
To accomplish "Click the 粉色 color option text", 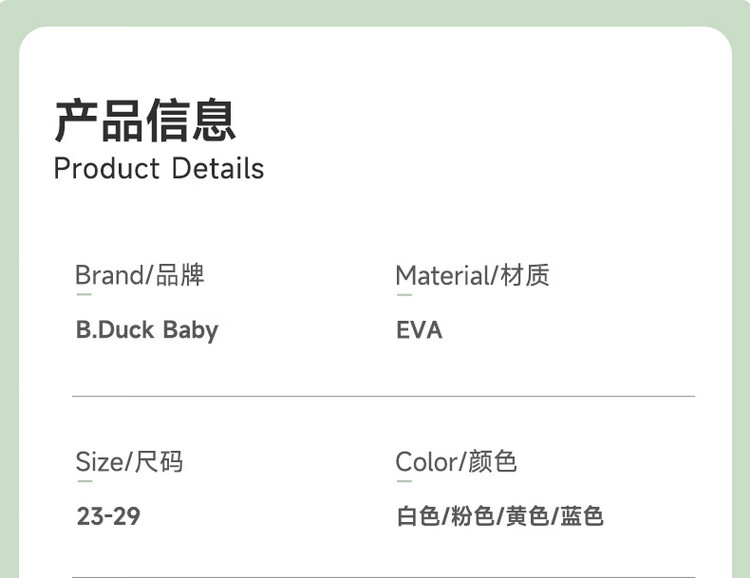I will (x=472, y=517).
